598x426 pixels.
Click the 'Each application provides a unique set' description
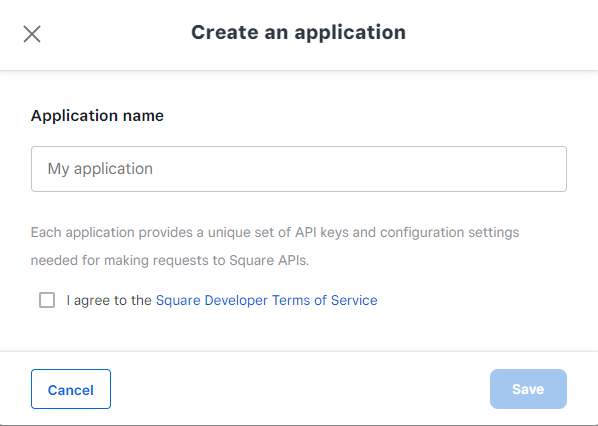(275, 246)
